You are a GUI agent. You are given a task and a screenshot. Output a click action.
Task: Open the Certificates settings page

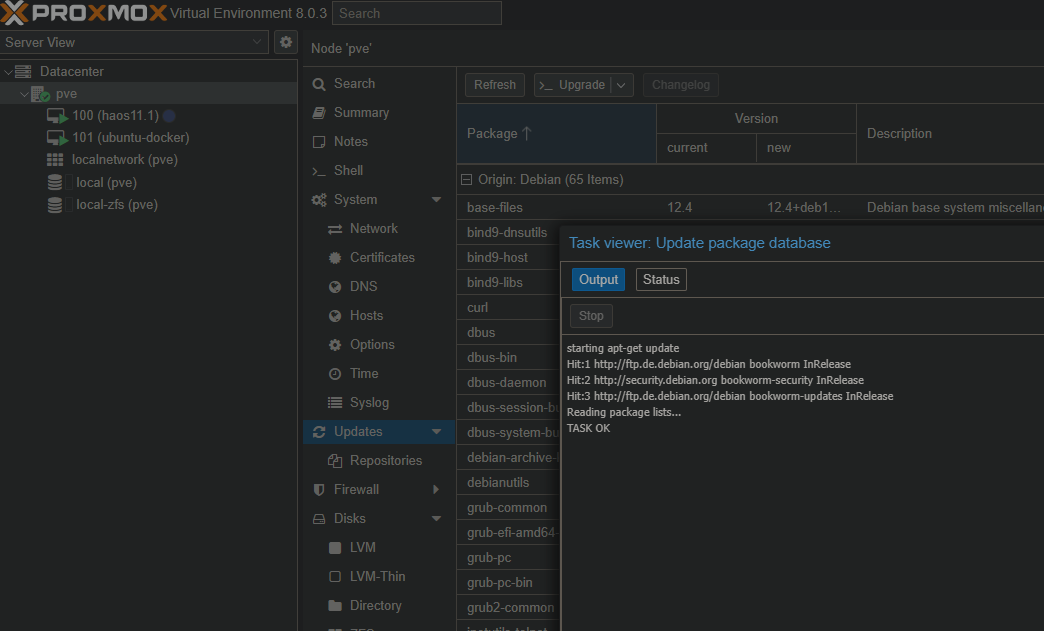pos(381,258)
